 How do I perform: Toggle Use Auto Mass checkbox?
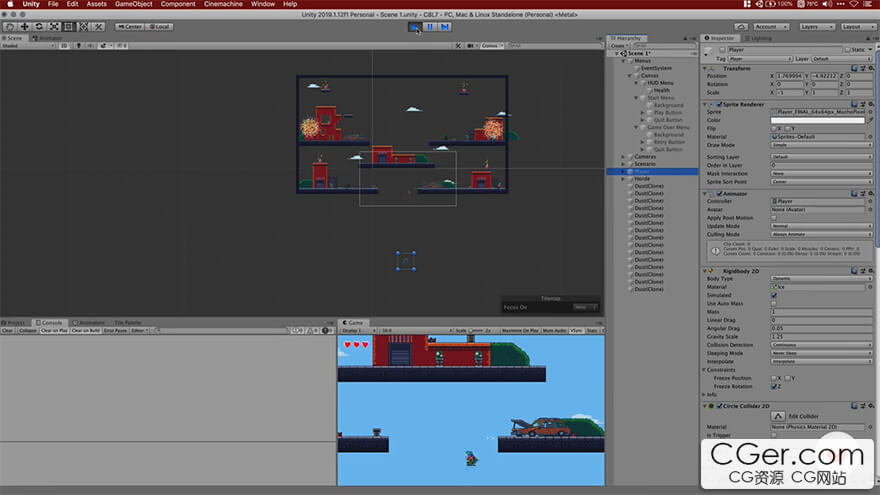pyautogui.click(x=774, y=303)
